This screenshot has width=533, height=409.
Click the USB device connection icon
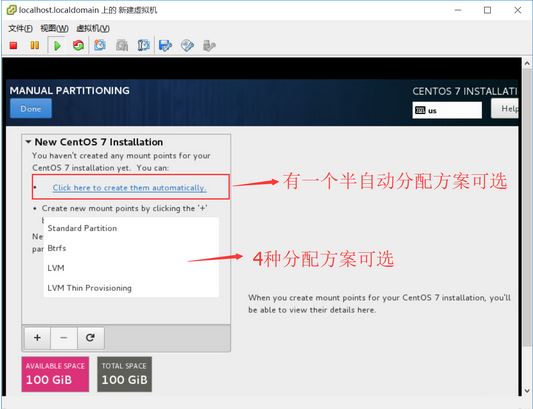[x=209, y=46]
